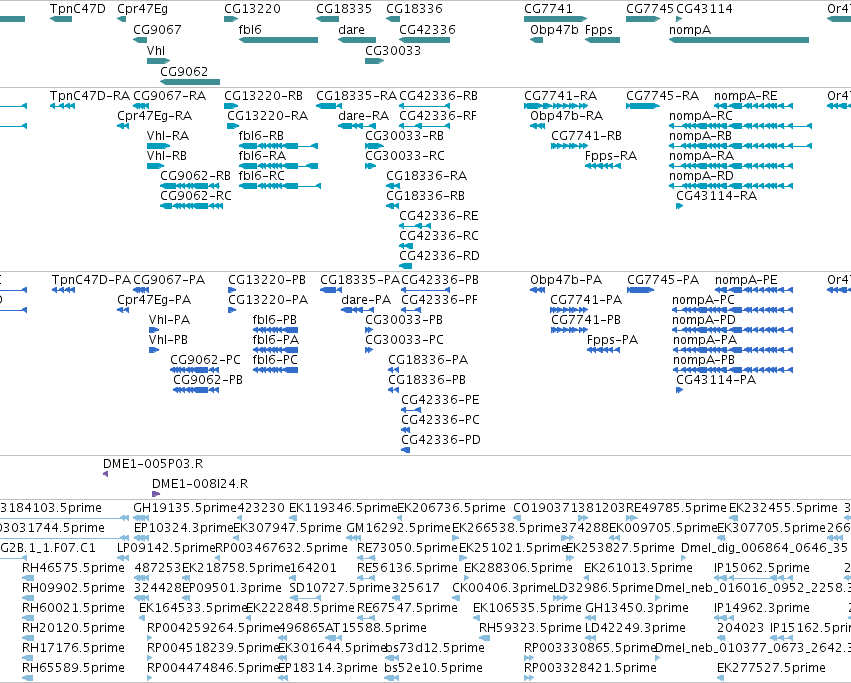The height and width of the screenshot is (683, 851).
Task: Click the Obp47b gene label
Action: click(x=554, y=30)
